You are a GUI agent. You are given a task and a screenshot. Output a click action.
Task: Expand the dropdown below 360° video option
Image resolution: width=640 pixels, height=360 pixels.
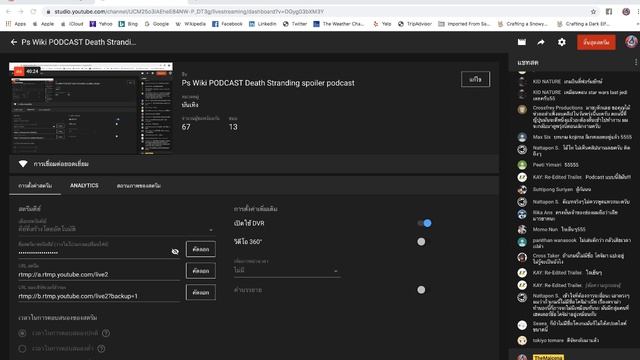point(287,270)
